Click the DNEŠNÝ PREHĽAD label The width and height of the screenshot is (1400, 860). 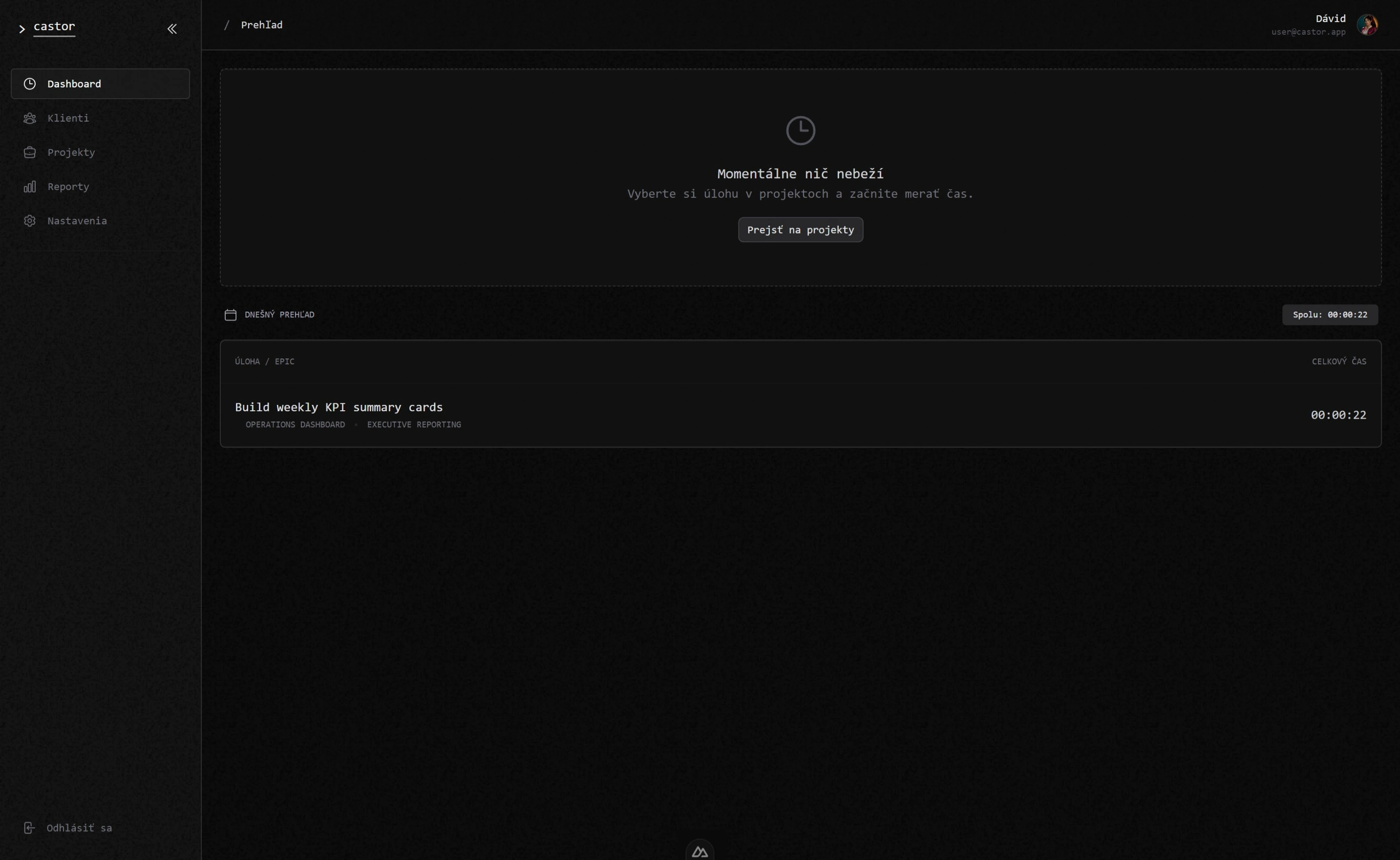[x=279, y=315]
